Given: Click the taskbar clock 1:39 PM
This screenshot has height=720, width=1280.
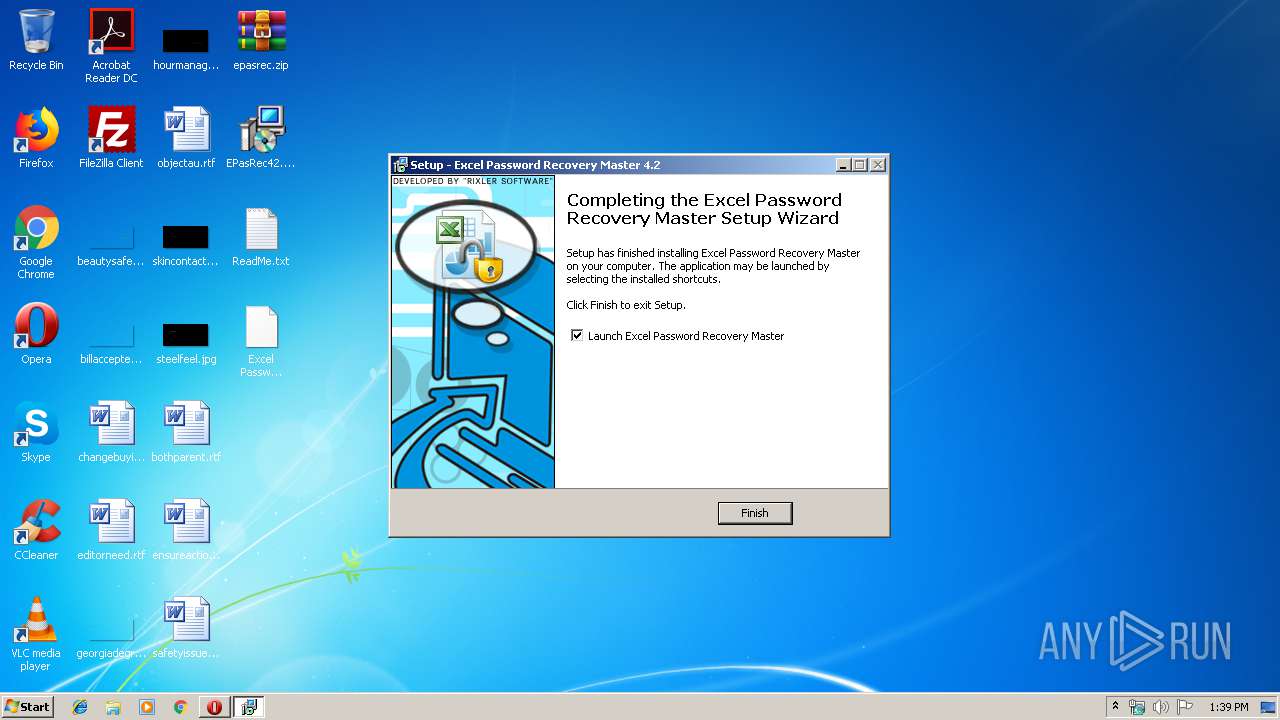Looking at the screenshot, I should tap(1228, 707).
